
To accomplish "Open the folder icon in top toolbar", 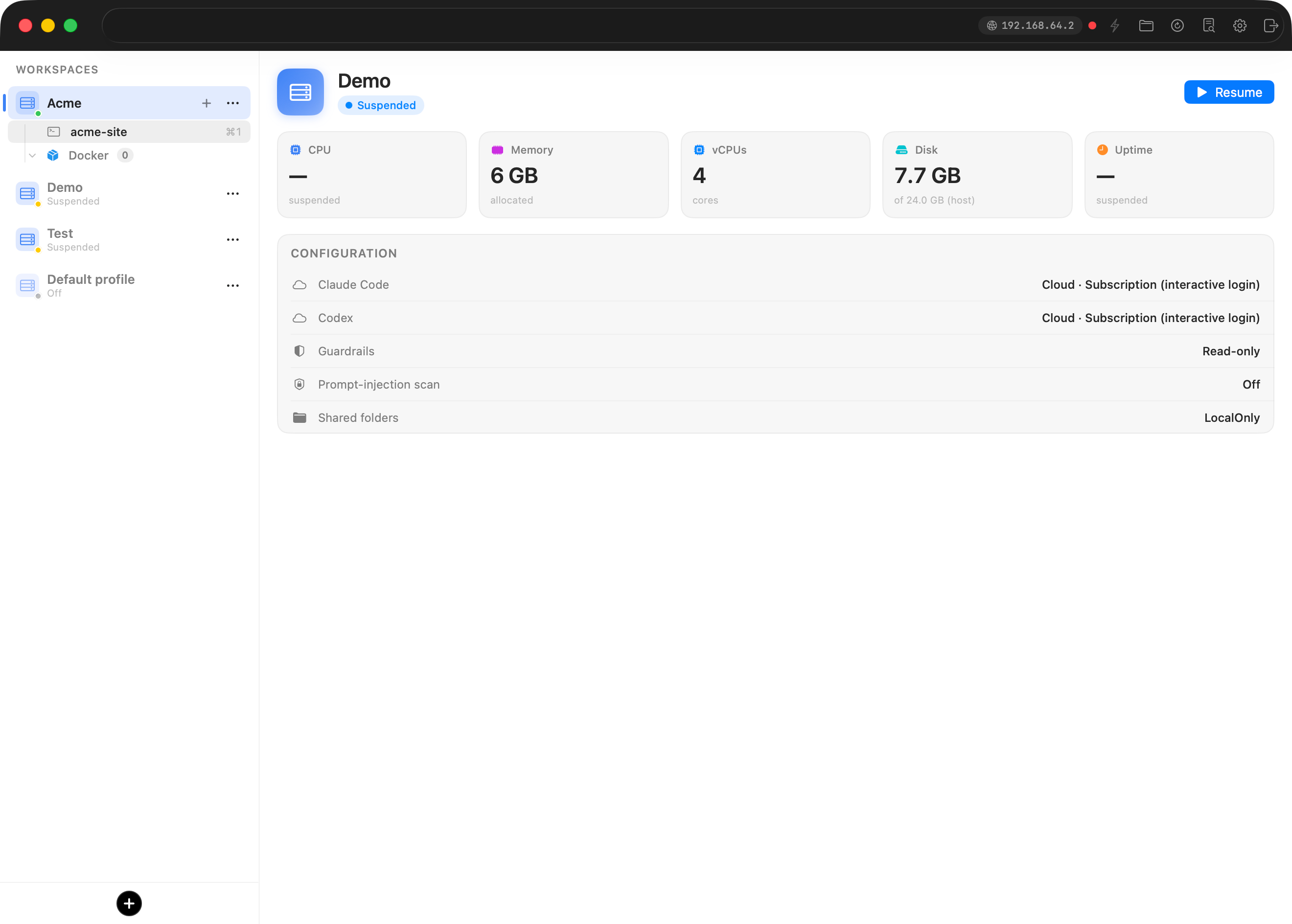I will [1146, 25].
